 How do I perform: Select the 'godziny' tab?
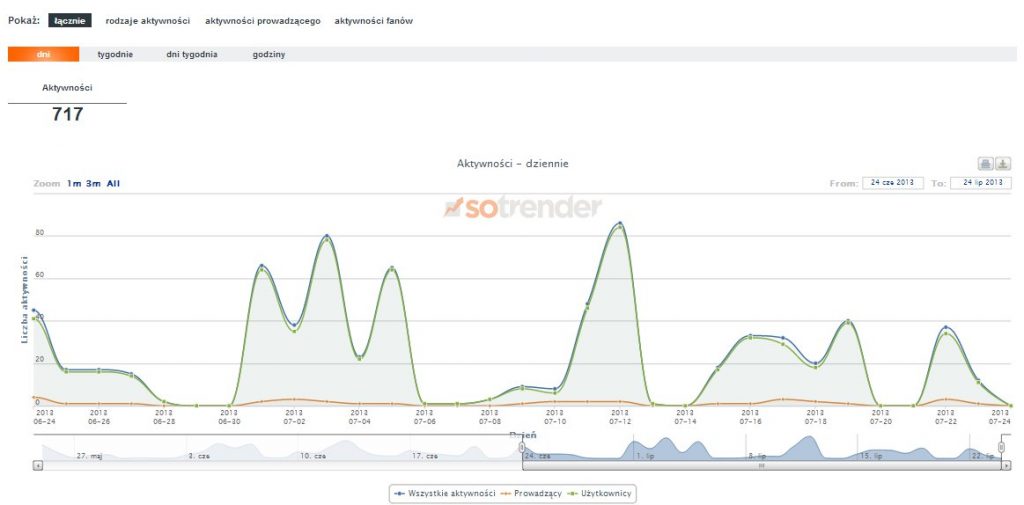[x=269, y=55]
